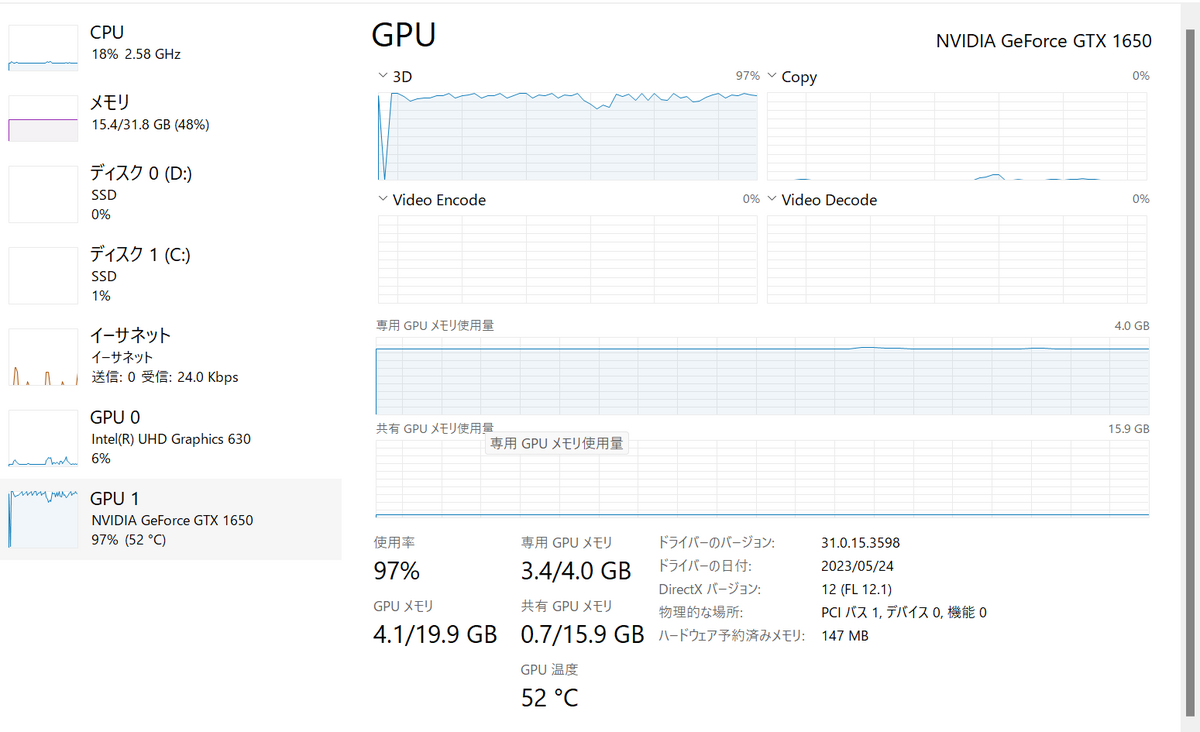Open the イーサネット network graph thumbnail
This screenshot has width=1200, height=732.
pos(43,357)
